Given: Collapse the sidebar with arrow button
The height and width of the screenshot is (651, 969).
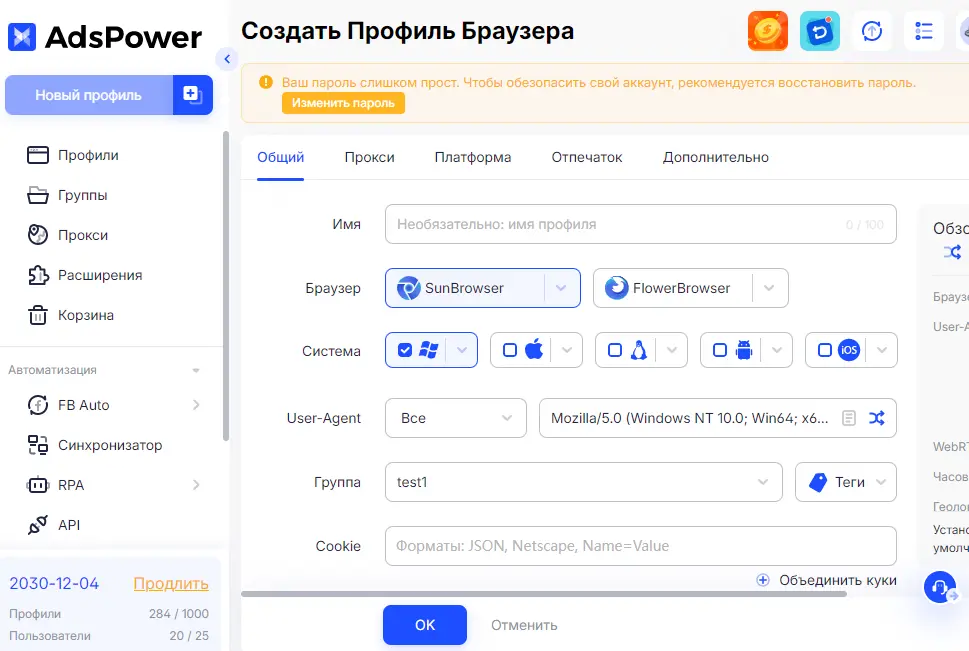Looking at the screenshot, I should coord(227,59).
